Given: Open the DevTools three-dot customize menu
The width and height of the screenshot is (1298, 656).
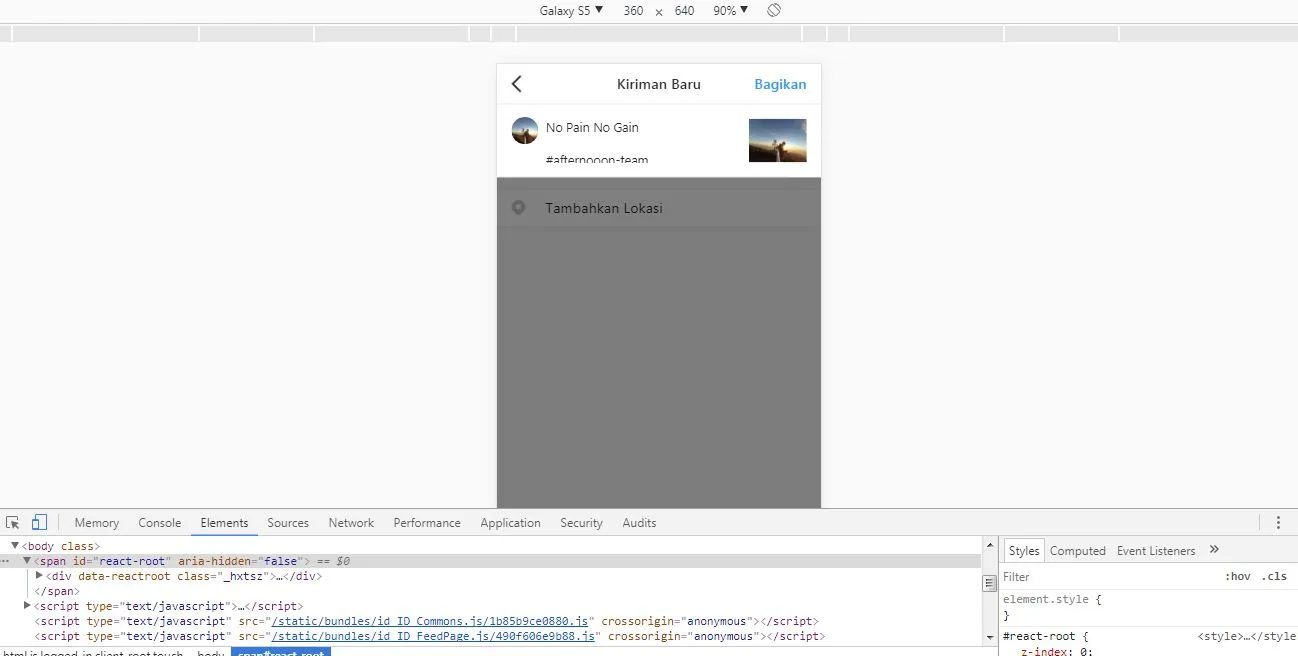Looking at the screenshot, I should click(1277, 522).
